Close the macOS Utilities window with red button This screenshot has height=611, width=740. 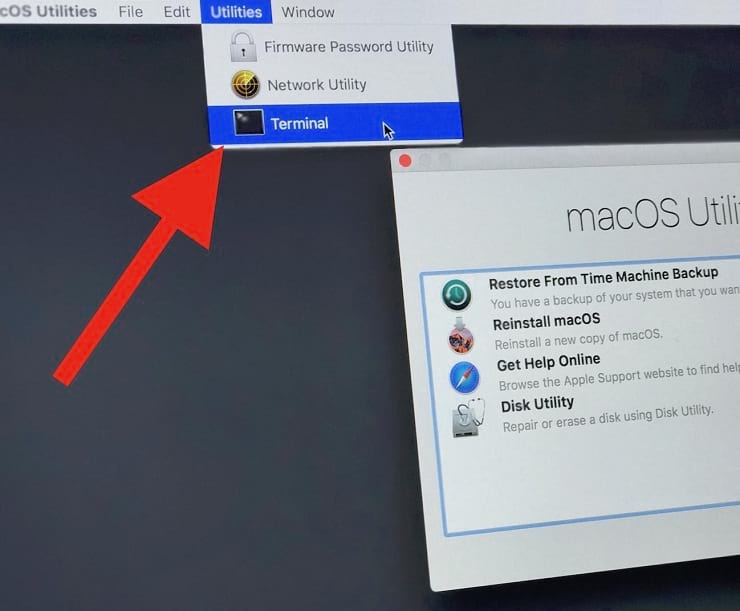point(405,161)
